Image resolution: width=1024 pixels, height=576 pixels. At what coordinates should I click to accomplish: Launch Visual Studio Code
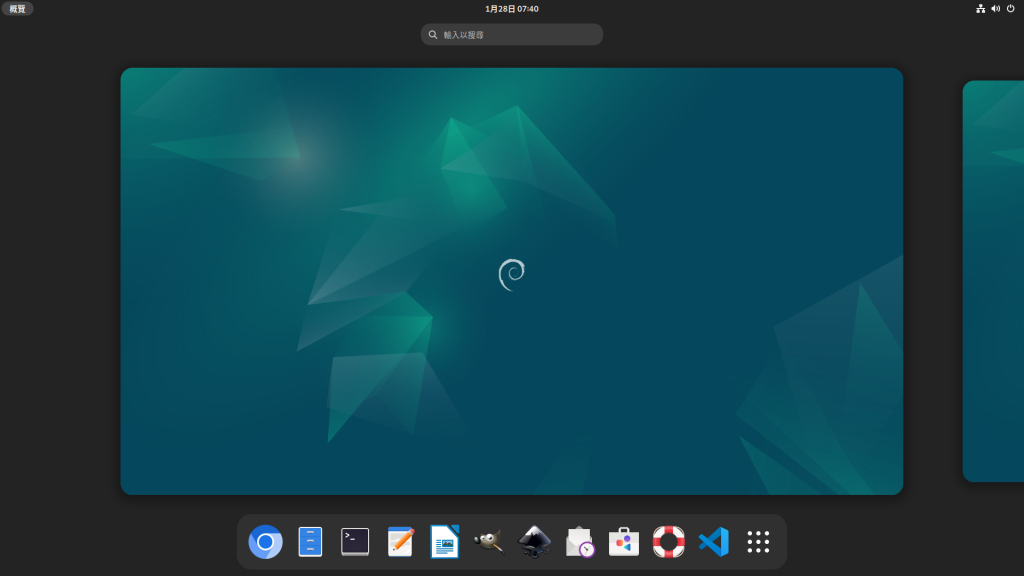click(713, 542)
